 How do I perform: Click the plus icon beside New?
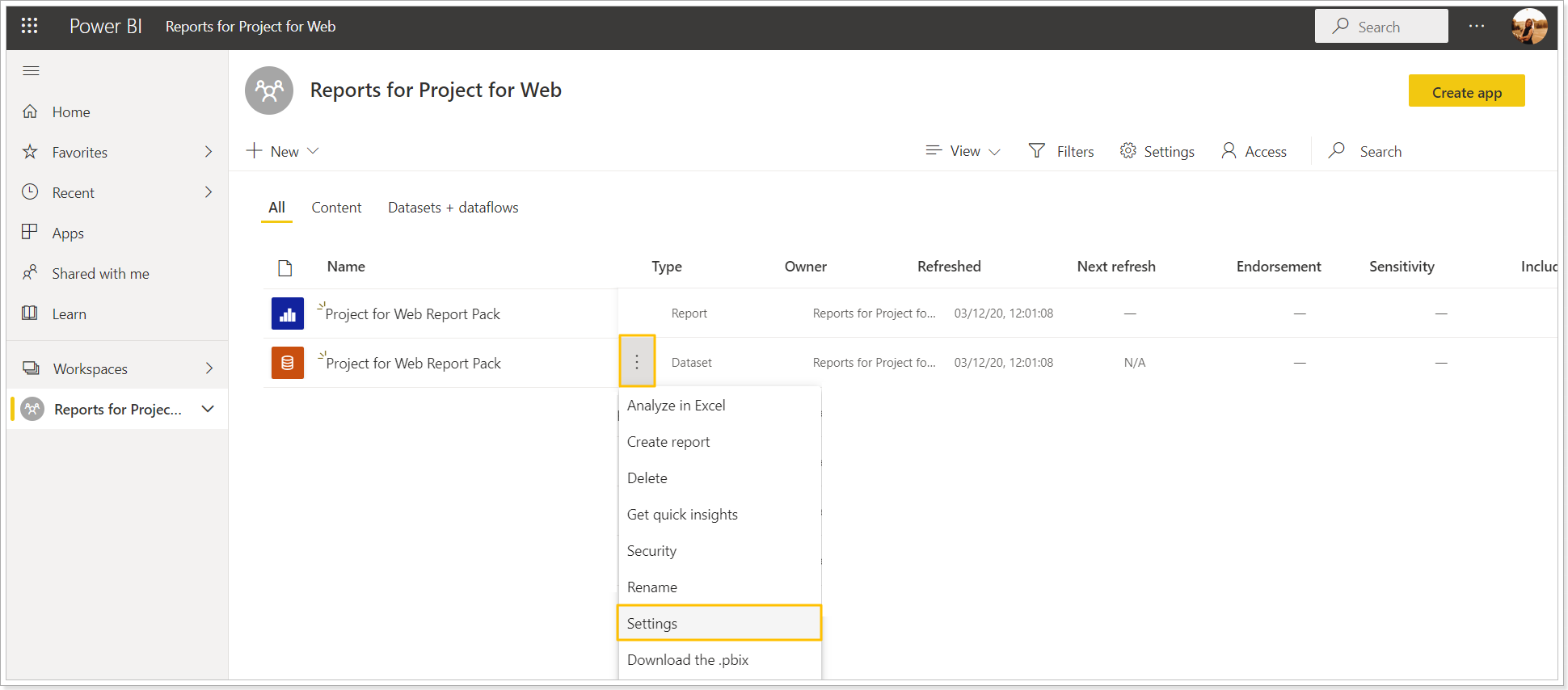[255, 150]
